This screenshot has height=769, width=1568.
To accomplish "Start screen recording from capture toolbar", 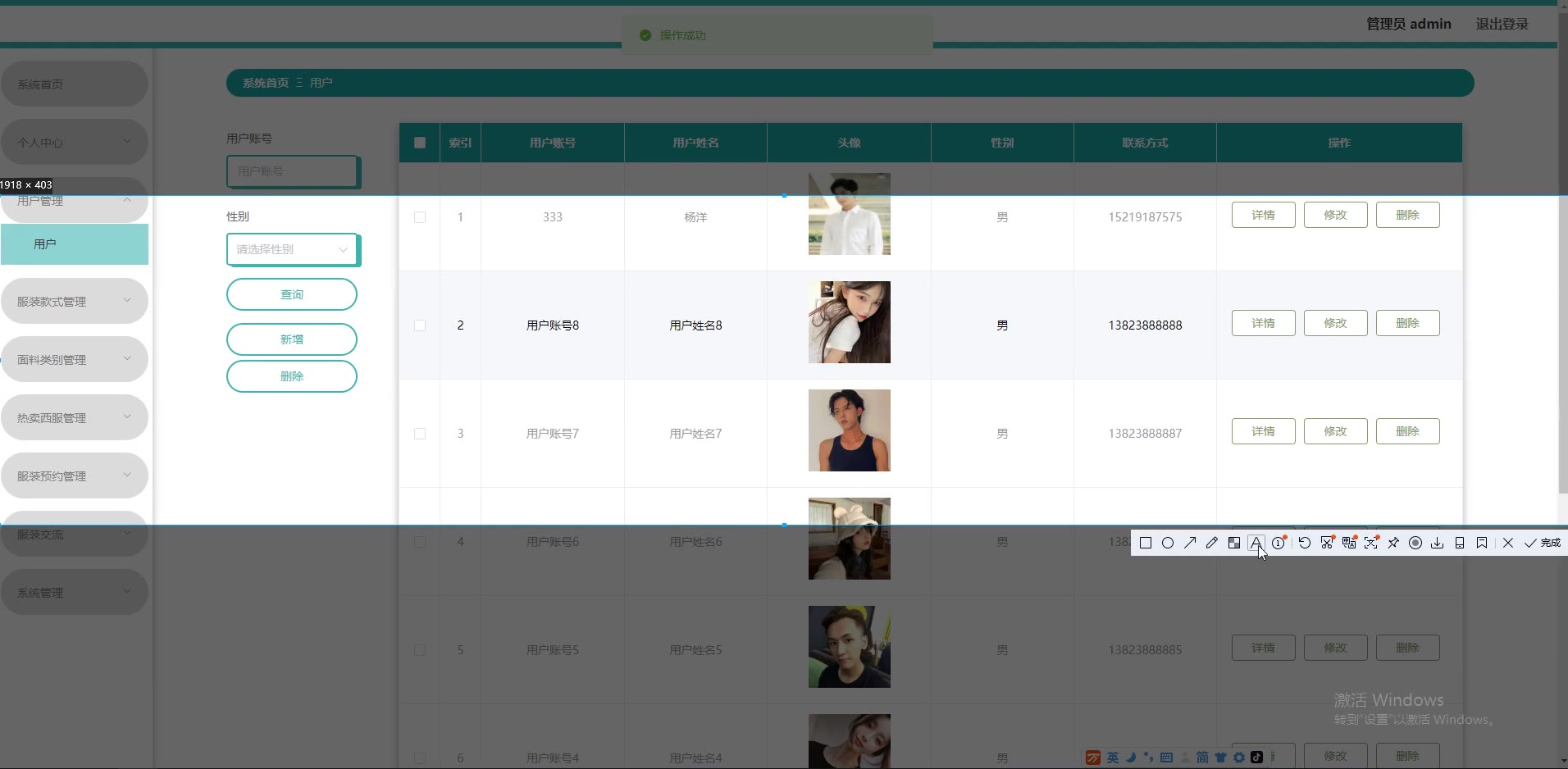I will 1415,543.
